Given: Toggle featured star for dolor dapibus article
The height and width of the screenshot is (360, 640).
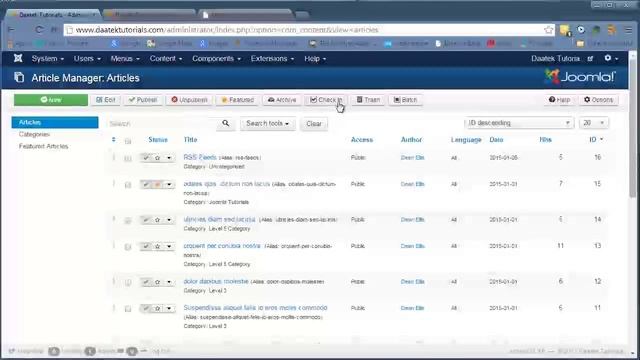Looking at the screenshot, I should pyautogui.click(x=158, y=282).
